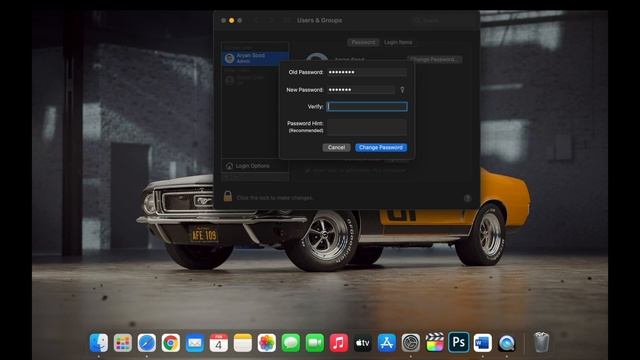640x360 pixels.
Task: Switch to the Password tab
Action: pyautogui.click(x=363, y=42)
